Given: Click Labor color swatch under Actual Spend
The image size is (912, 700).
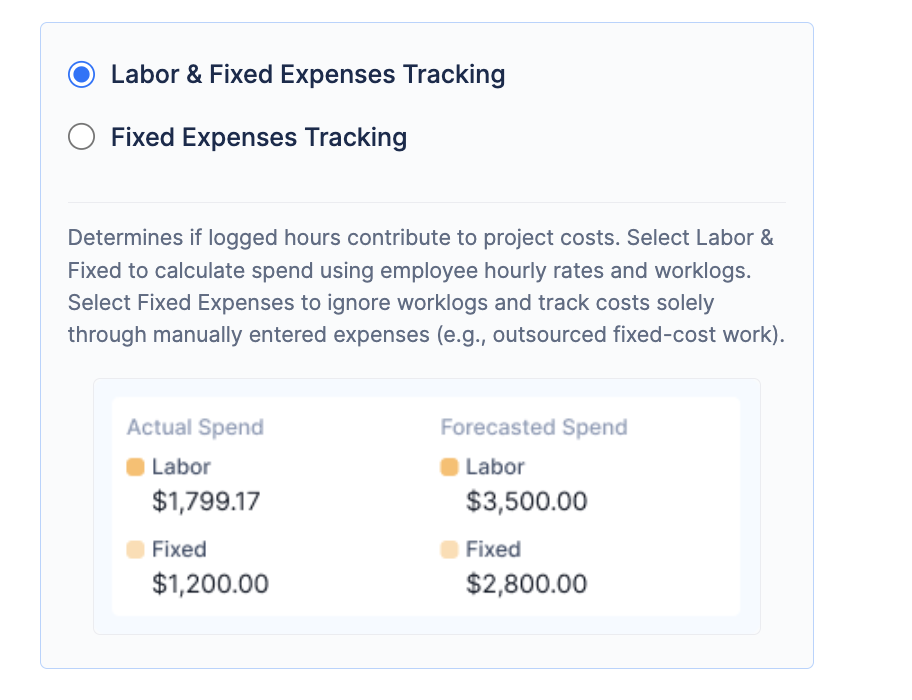Looking at the screenshot, I should (136, 467).
